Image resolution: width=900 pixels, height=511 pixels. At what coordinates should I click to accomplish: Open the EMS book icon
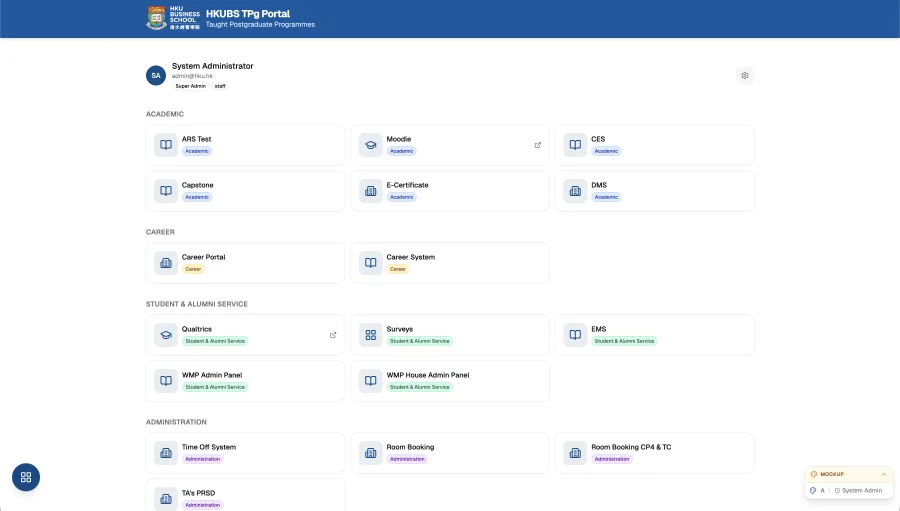click(x=575, y=335)
